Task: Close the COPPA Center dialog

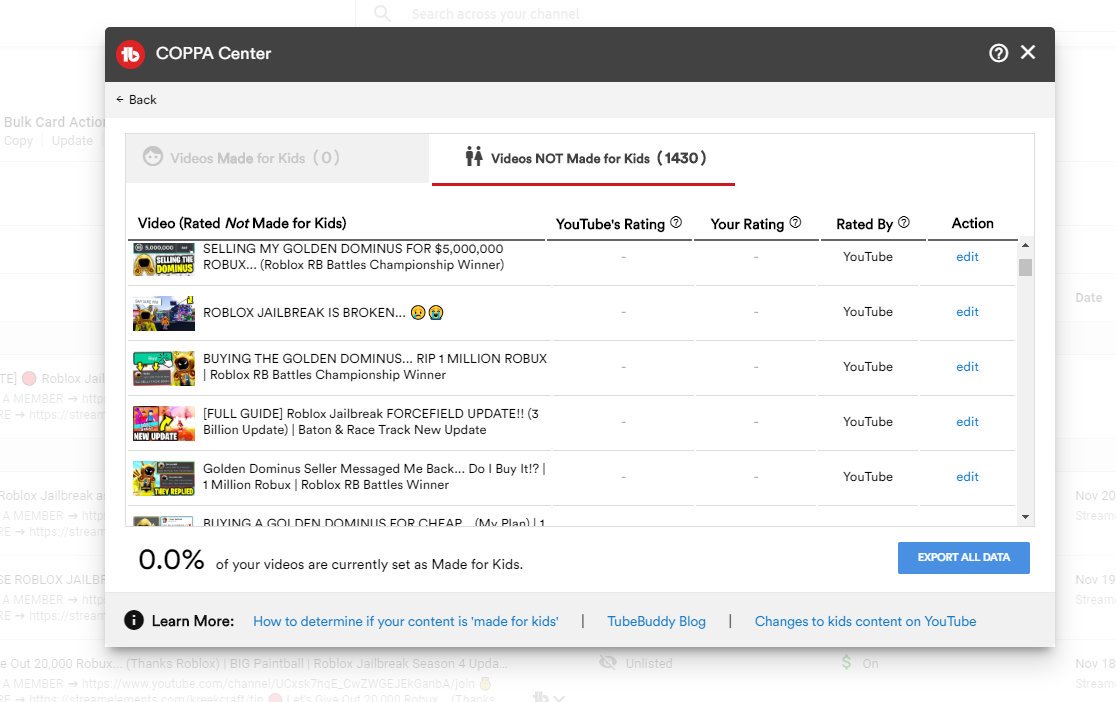Action: click(x=1028, y=53)
